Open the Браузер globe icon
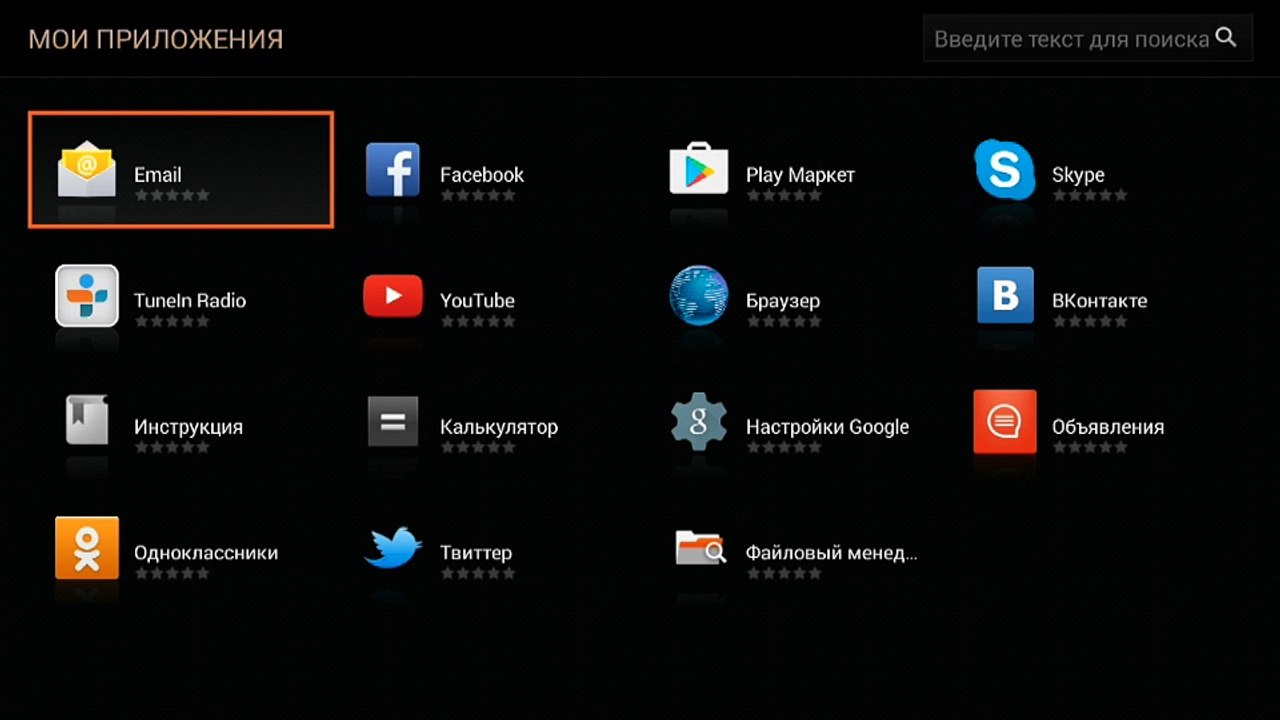This screenshot has width=1280, height=720. tap(698, 296)
